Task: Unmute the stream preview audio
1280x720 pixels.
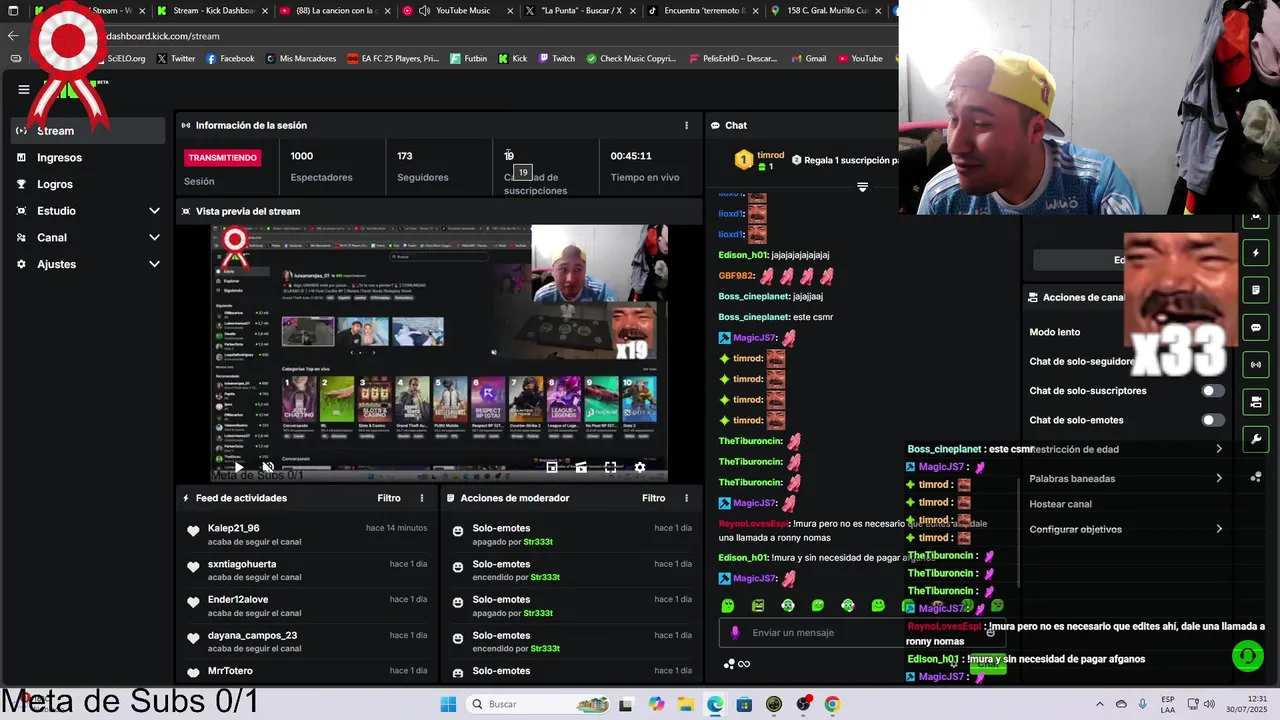Action: (x=267, y=467)
